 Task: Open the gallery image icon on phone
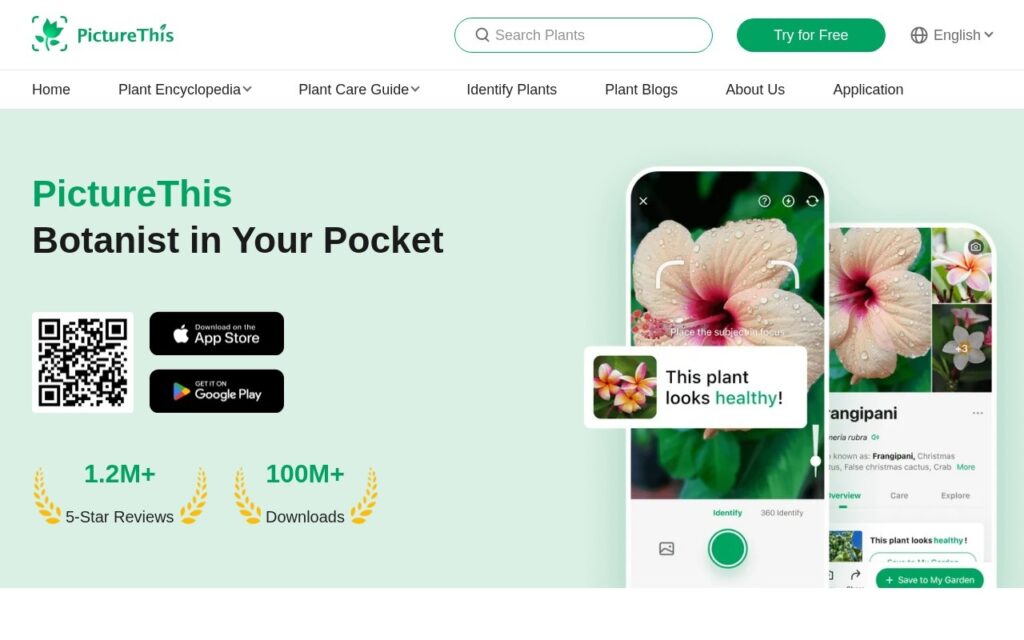[x=666, y=549]
